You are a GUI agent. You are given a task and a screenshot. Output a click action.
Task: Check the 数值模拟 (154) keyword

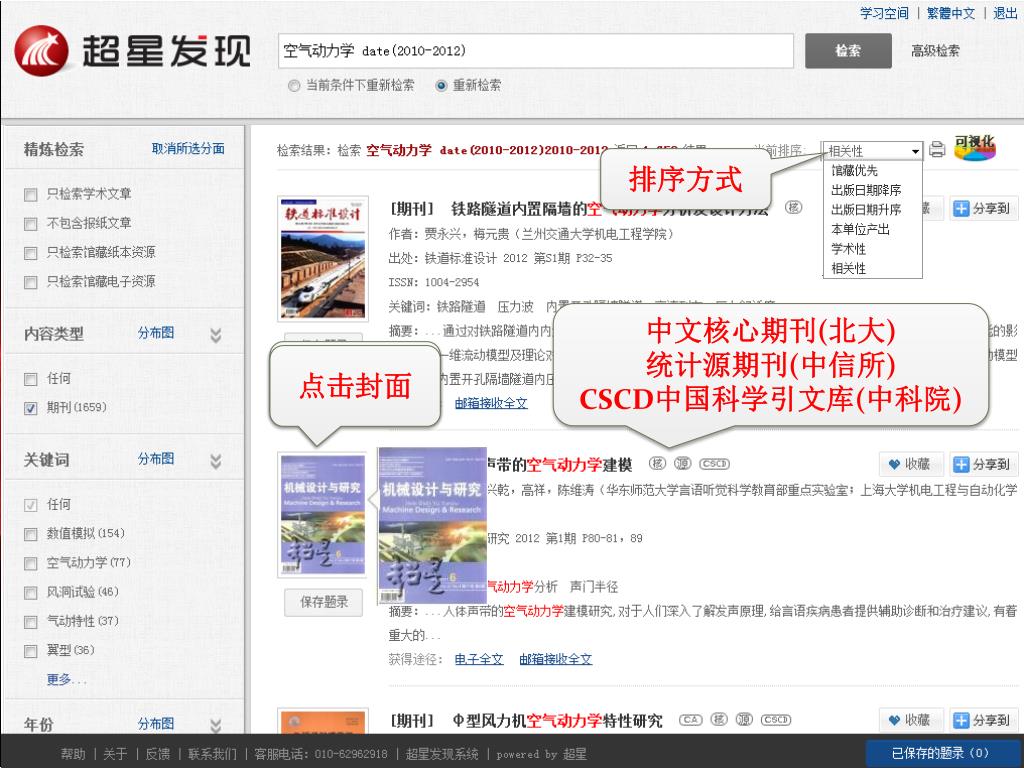pos(31,534)
